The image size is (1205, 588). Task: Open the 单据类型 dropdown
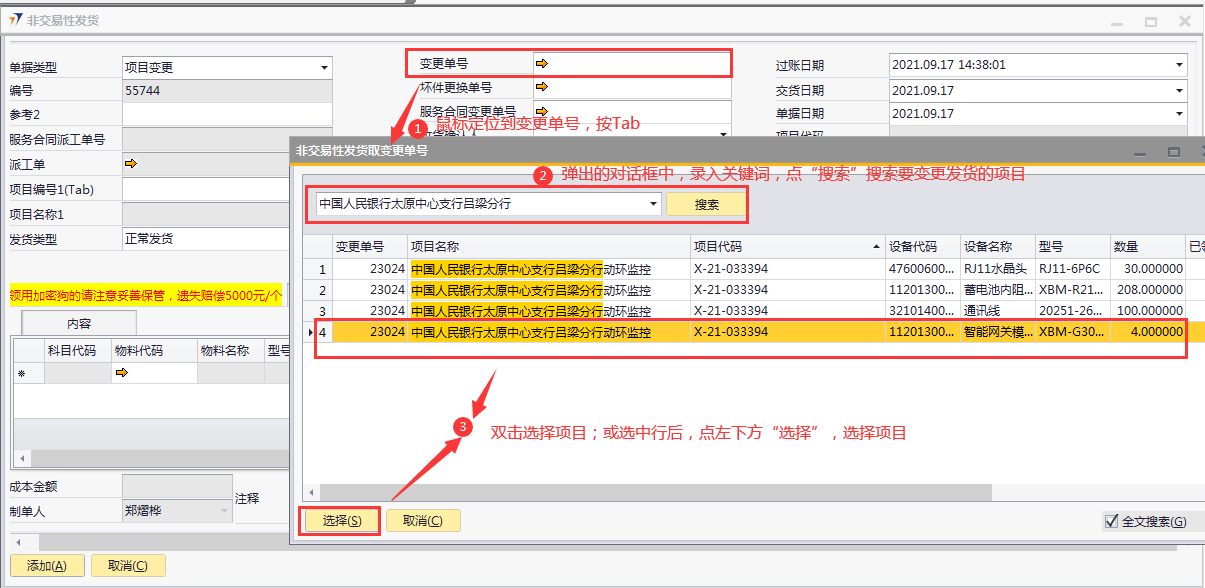[324, 68]
